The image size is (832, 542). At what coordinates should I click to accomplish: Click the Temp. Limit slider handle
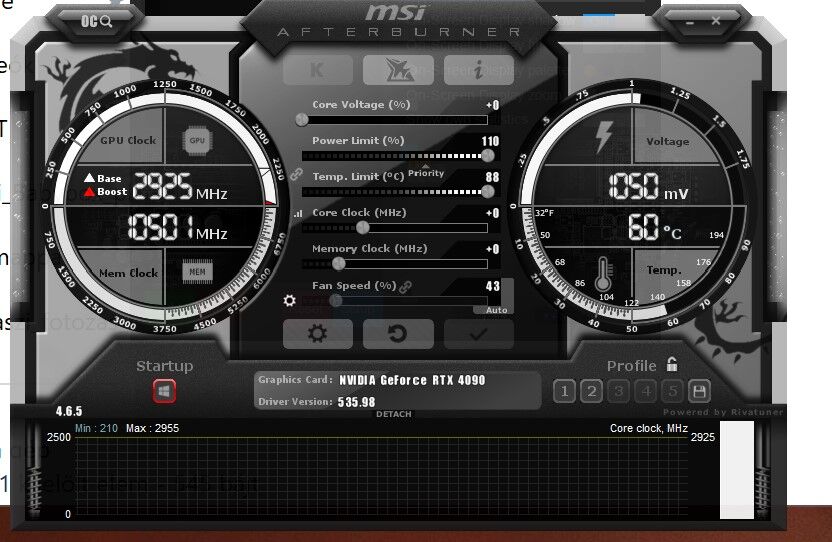pyautogui.click(x=488, y=192)
